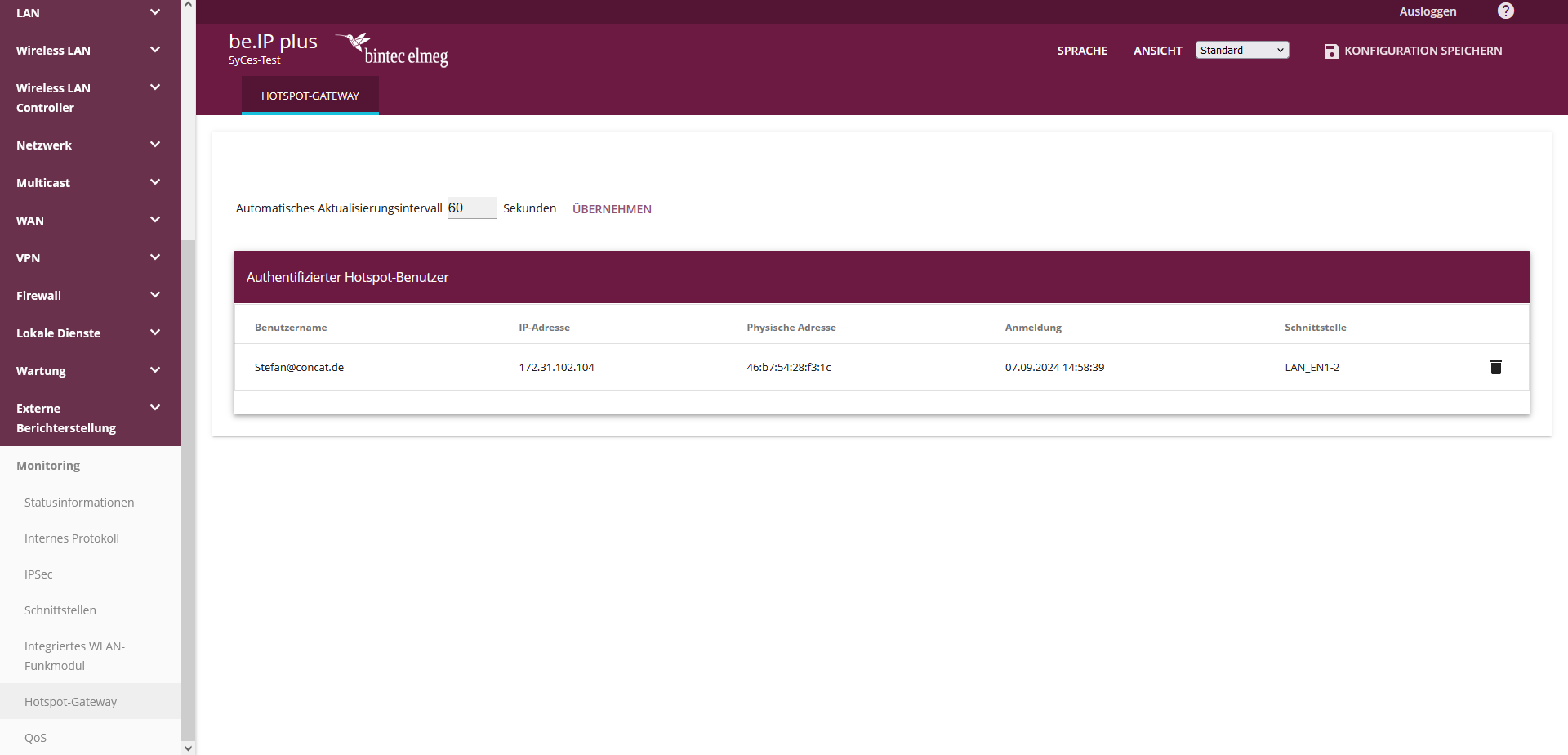Click the LAN label in the sidebar
1568x755 pixels.
pyautogui.click(x=28, y=13)
